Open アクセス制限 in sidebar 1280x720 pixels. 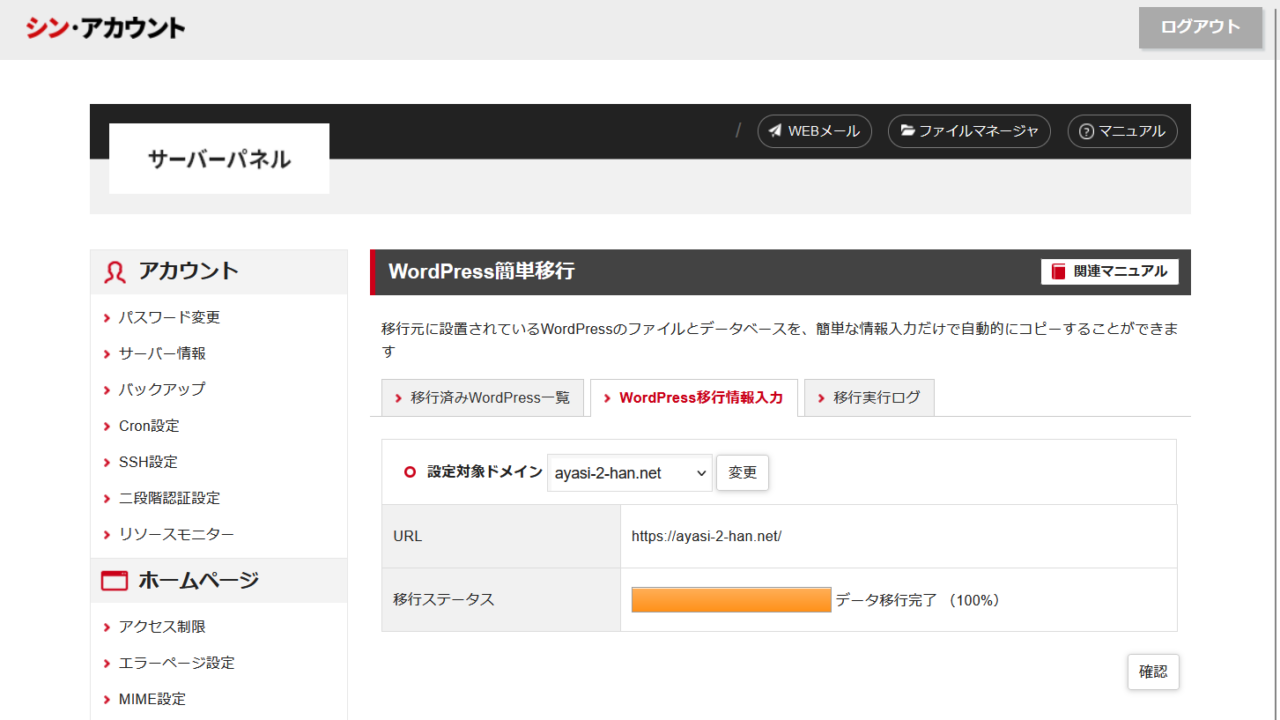[162, 627]
